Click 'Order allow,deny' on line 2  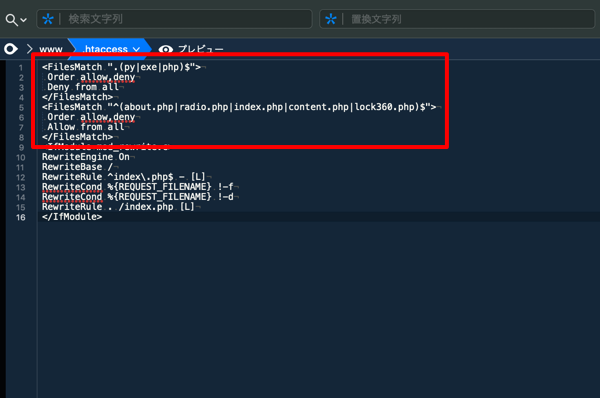click(x=91, y=77)
